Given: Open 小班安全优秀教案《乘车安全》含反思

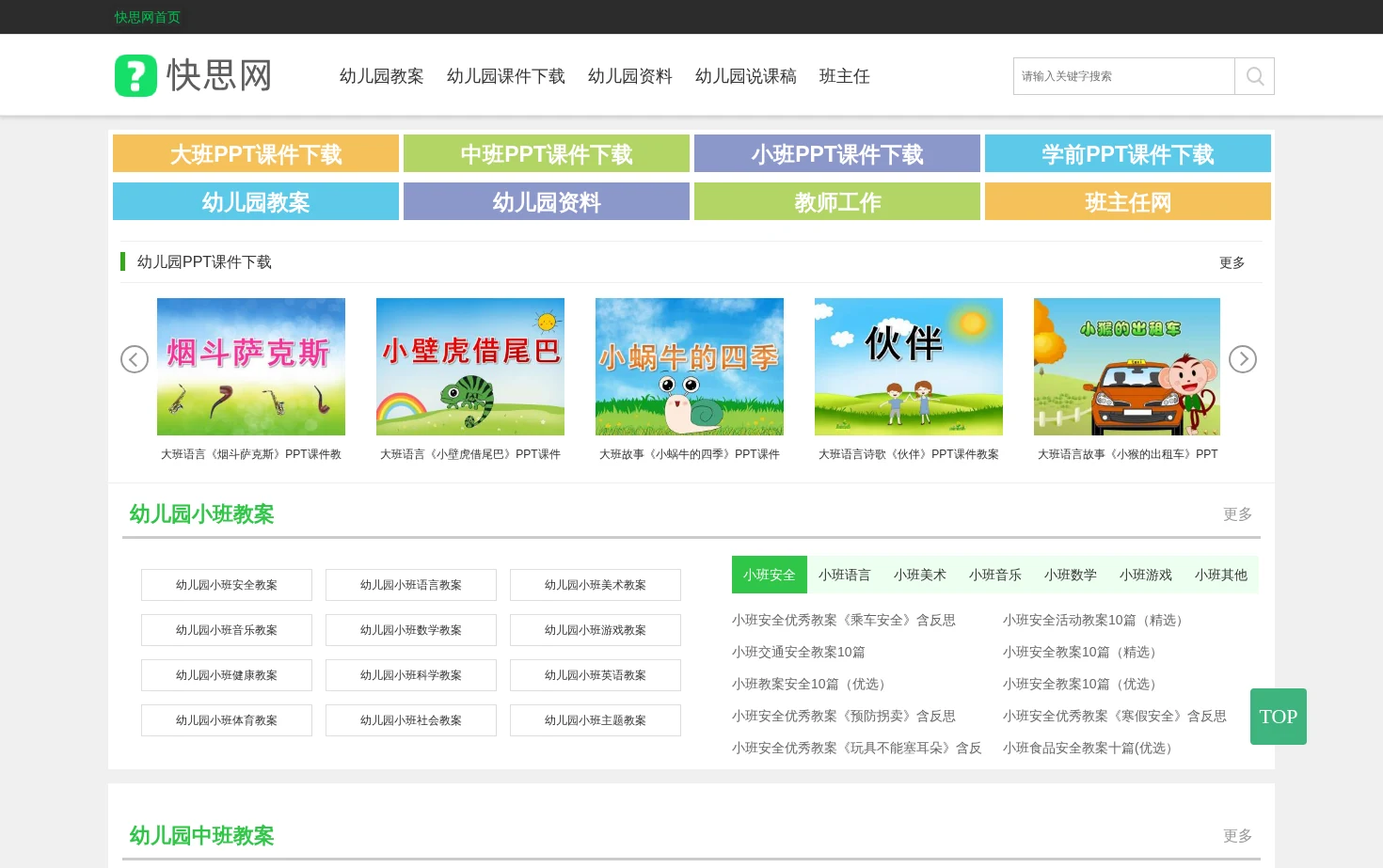Looking at the screenshot, I should pos(844,621).
